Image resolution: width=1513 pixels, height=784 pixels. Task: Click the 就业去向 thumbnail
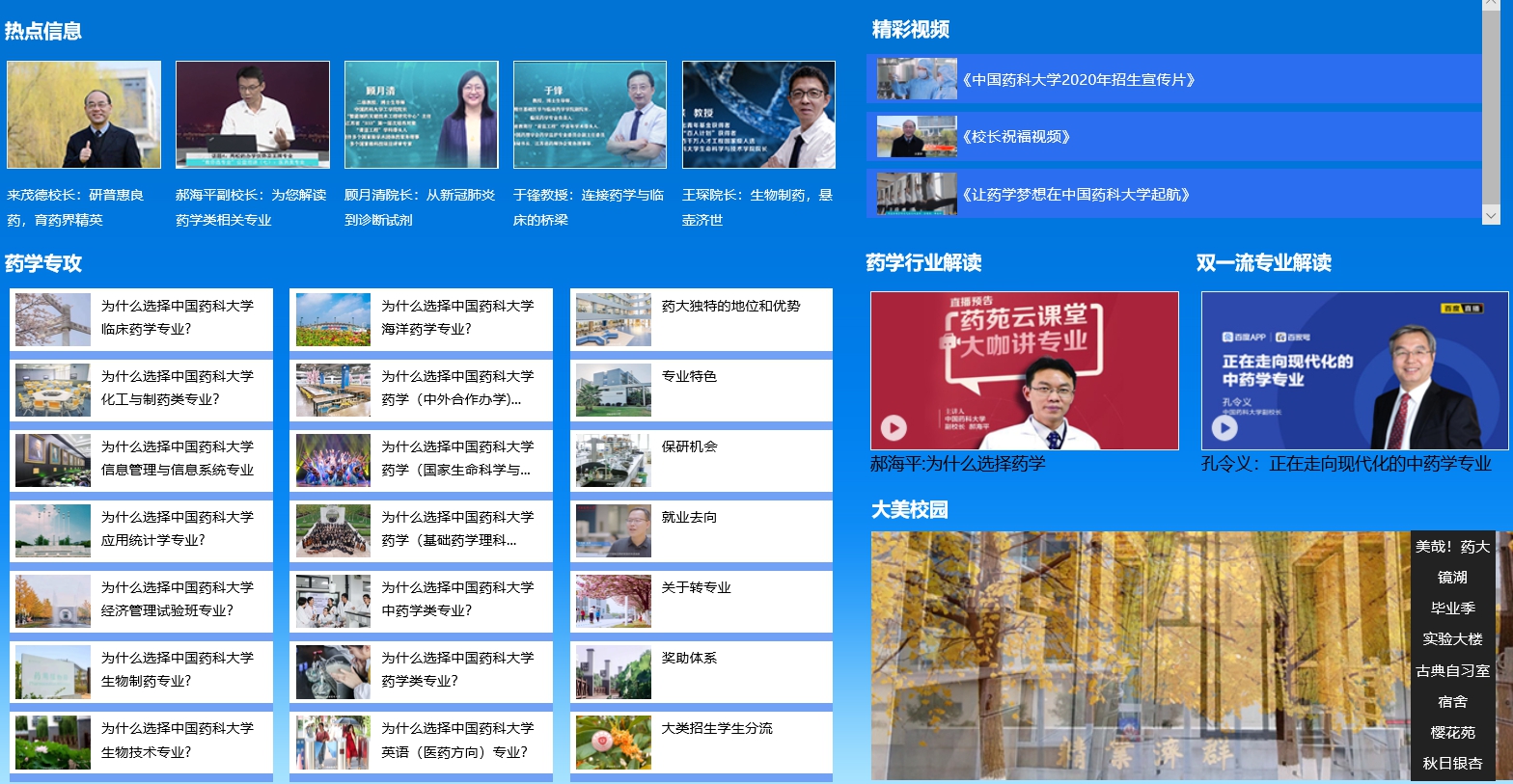(x=613, y=530)
